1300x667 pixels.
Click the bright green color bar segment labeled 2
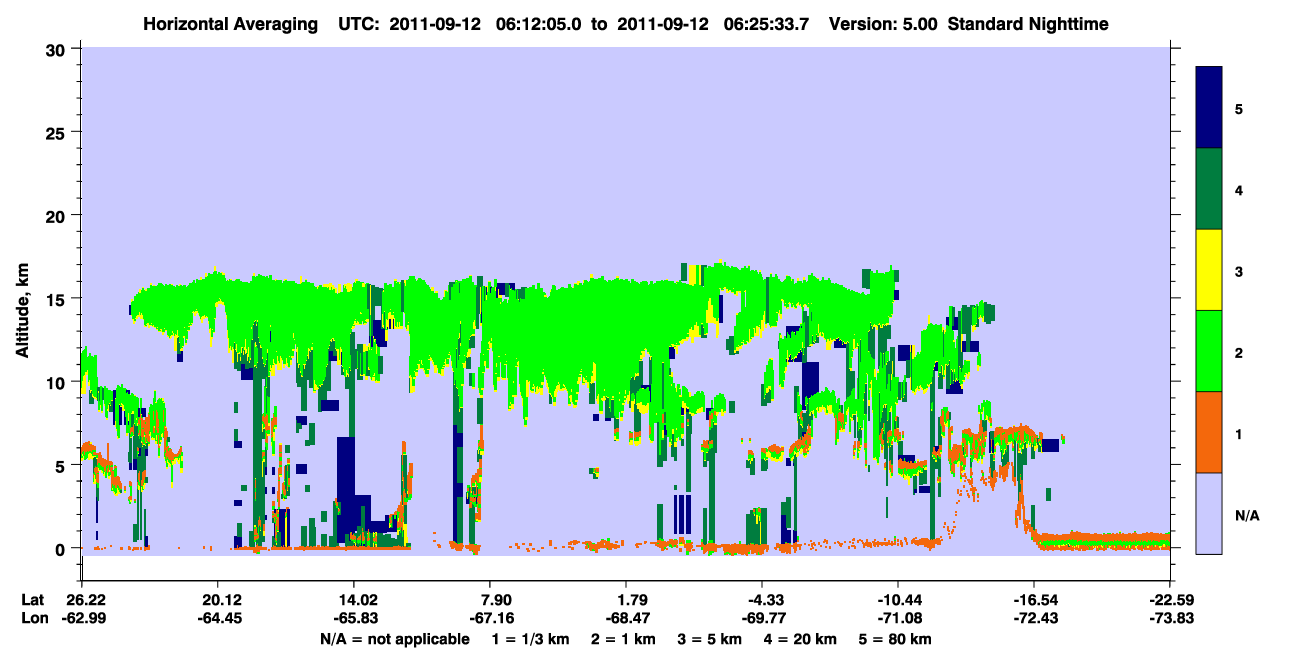(1209, 351)
